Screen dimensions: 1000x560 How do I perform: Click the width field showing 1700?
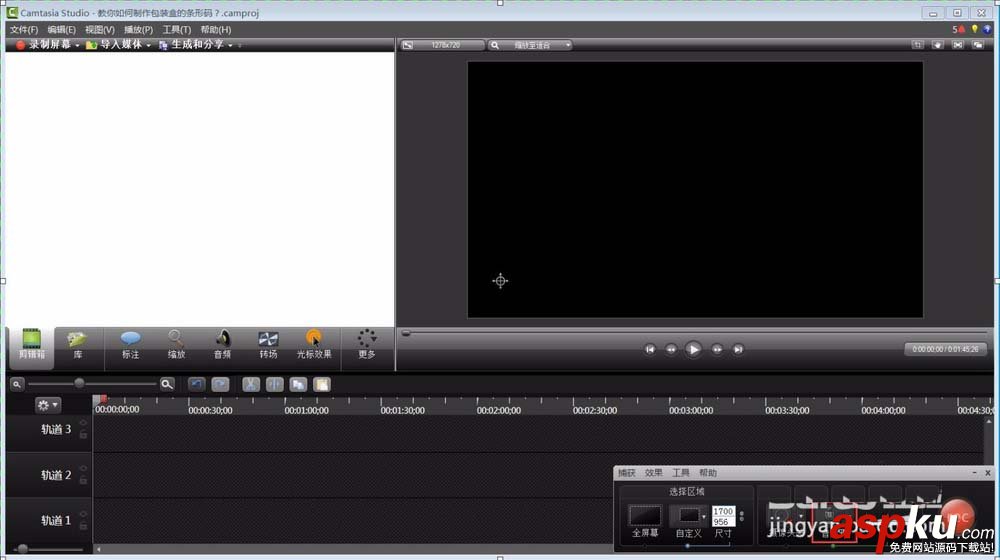[723, 512]
